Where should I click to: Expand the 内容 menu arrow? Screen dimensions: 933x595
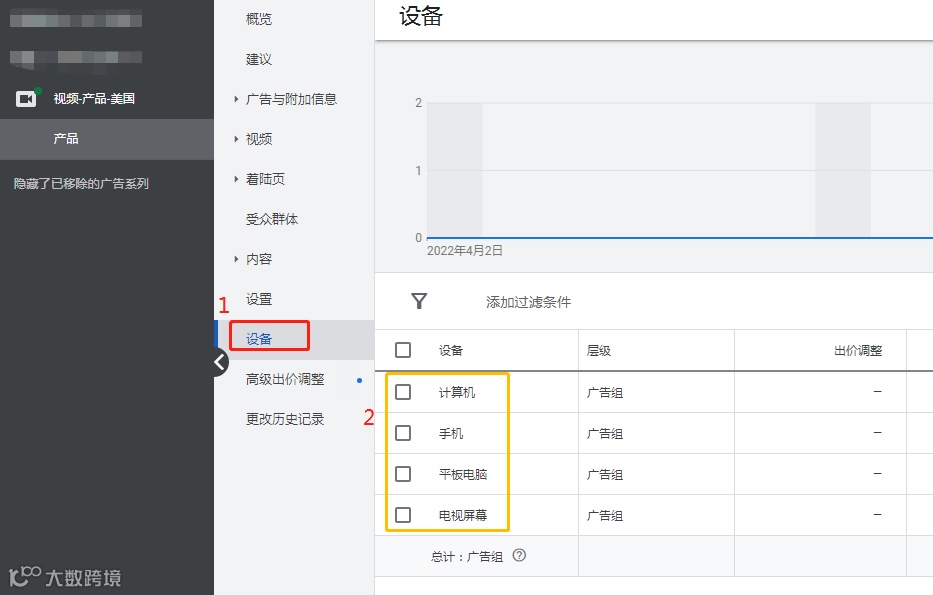pyautogui.click(x=236, y=259)
